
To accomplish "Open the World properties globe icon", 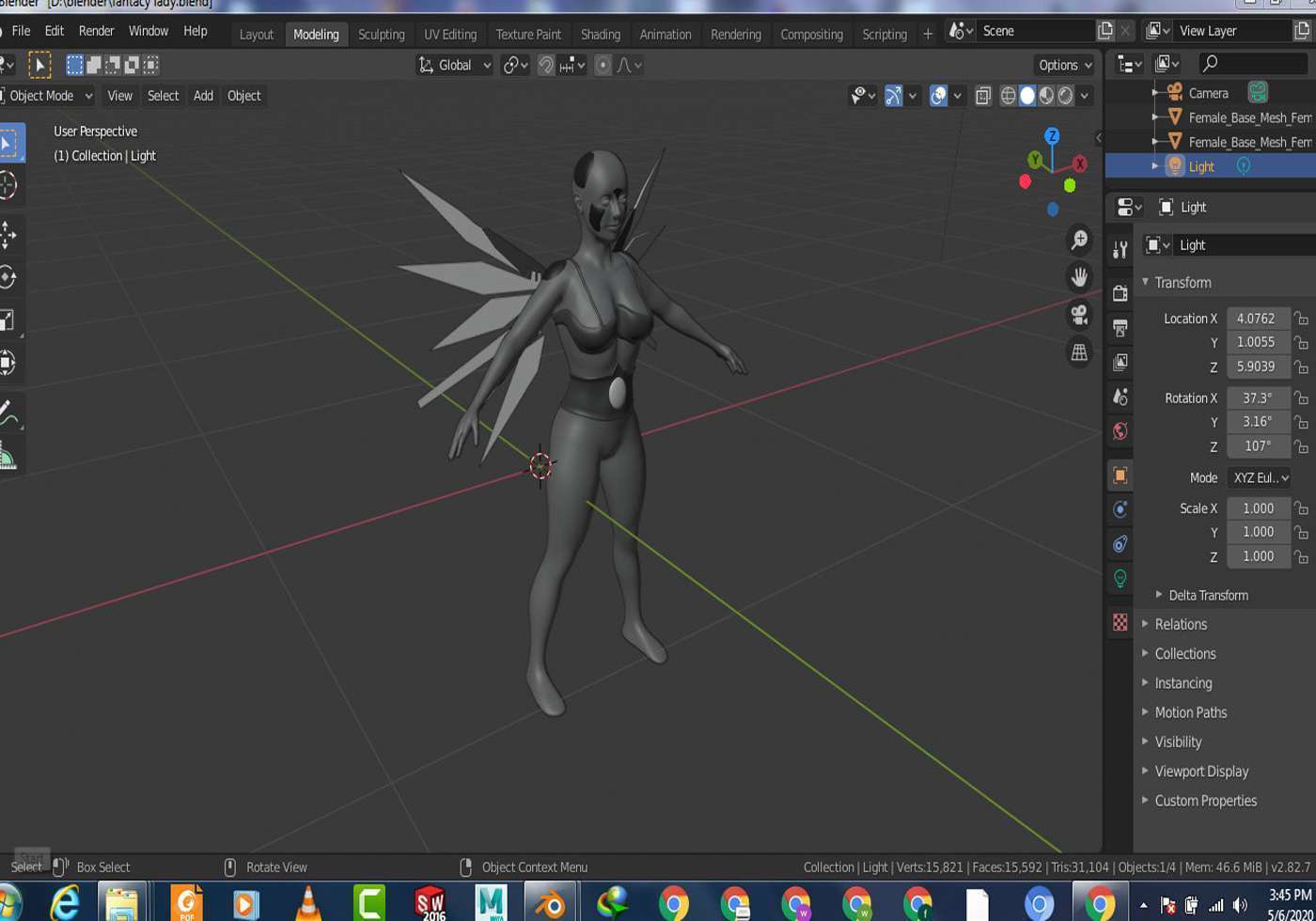I will 1120,431.
